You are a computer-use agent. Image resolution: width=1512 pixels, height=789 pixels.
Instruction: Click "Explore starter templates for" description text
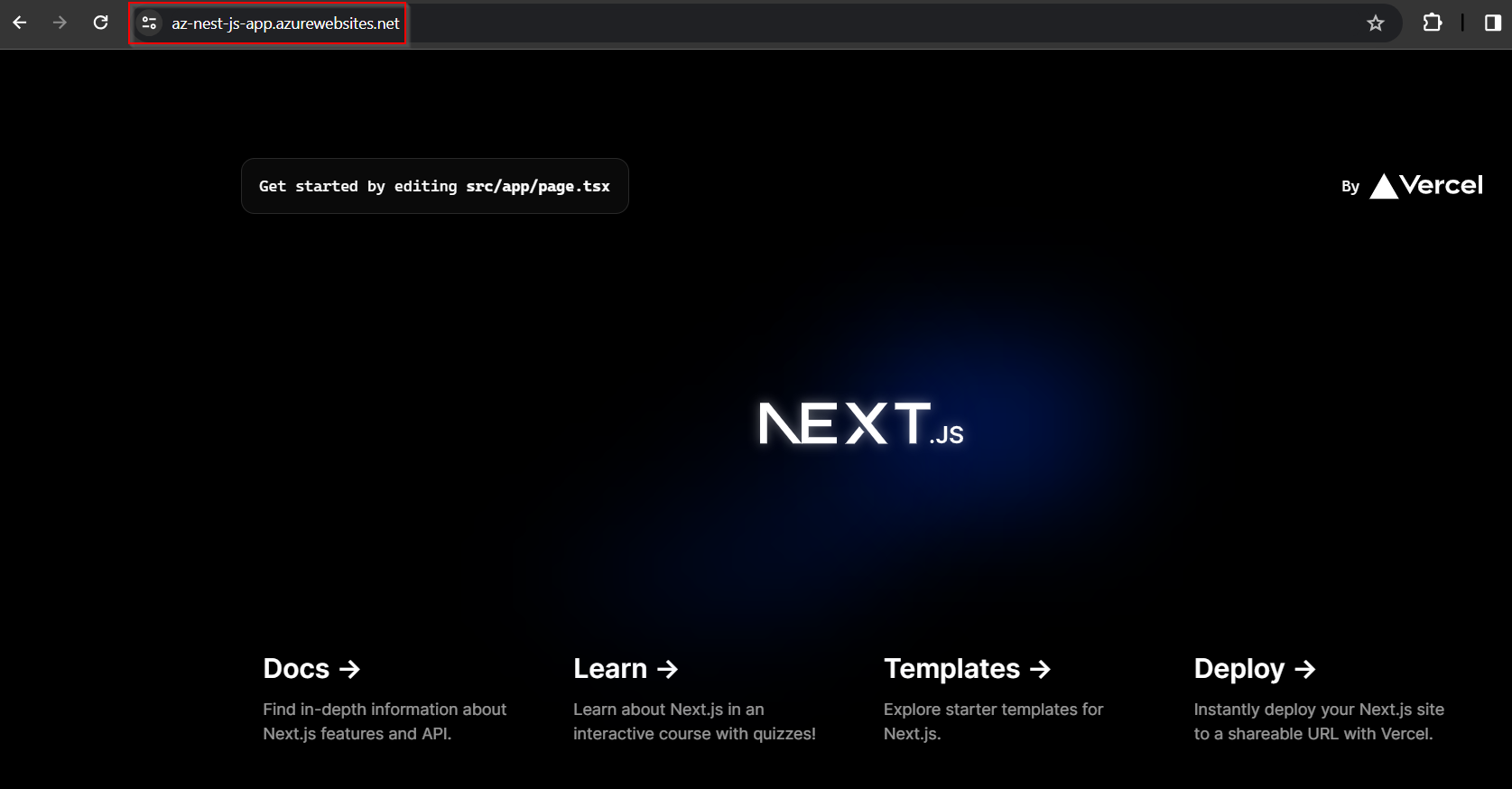(x=994, y=710)
